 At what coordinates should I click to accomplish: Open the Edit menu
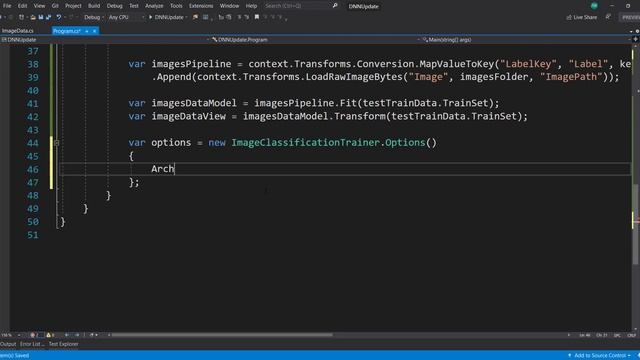[22, 6]
